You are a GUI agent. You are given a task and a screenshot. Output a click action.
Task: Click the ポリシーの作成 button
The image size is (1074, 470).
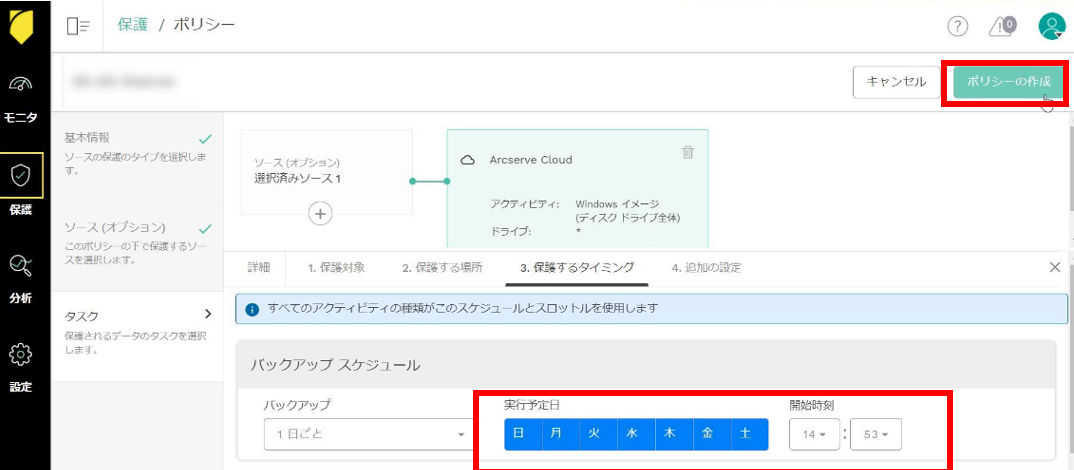pos(1001,82)
